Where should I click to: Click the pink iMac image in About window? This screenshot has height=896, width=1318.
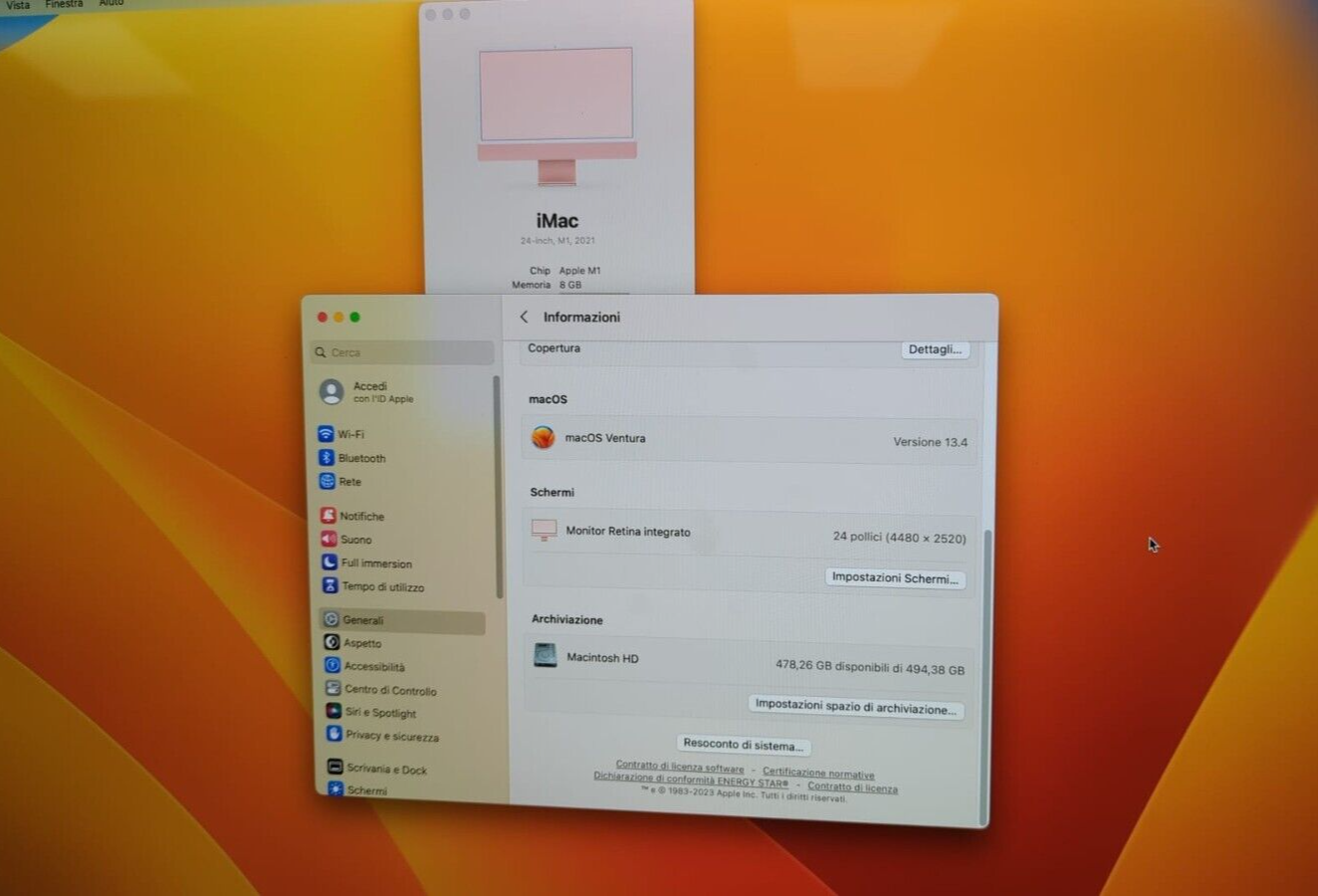556,116
